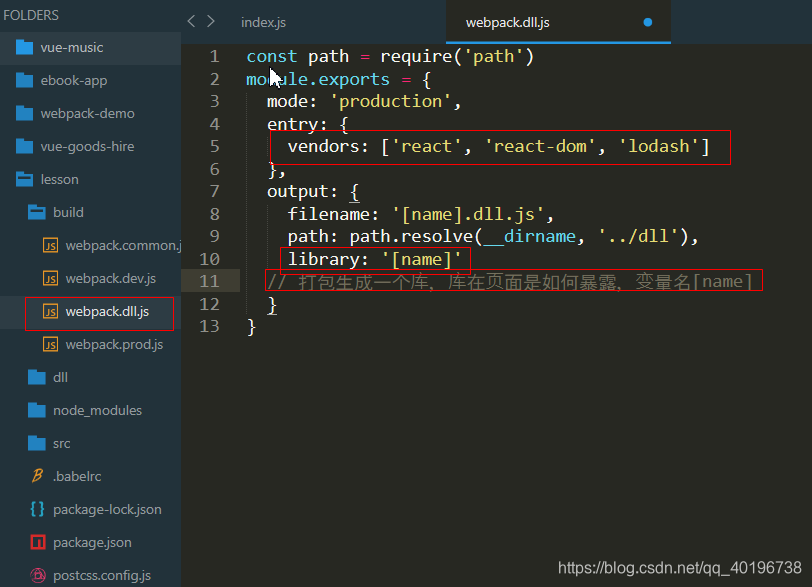Click the PostCSS icon beside postcss.config.js

pos(36,575)
